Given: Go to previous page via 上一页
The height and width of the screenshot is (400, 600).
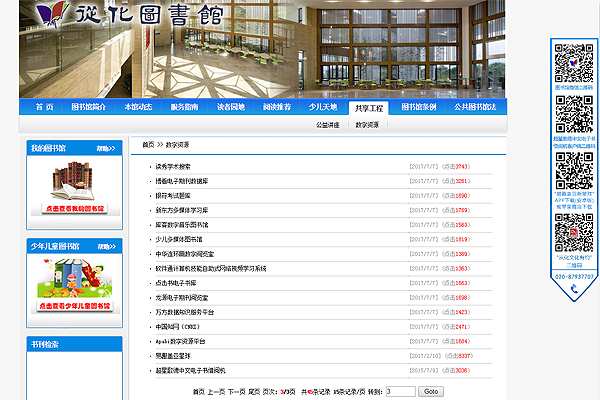Looking at the screenshot, I should coord(216,391).
